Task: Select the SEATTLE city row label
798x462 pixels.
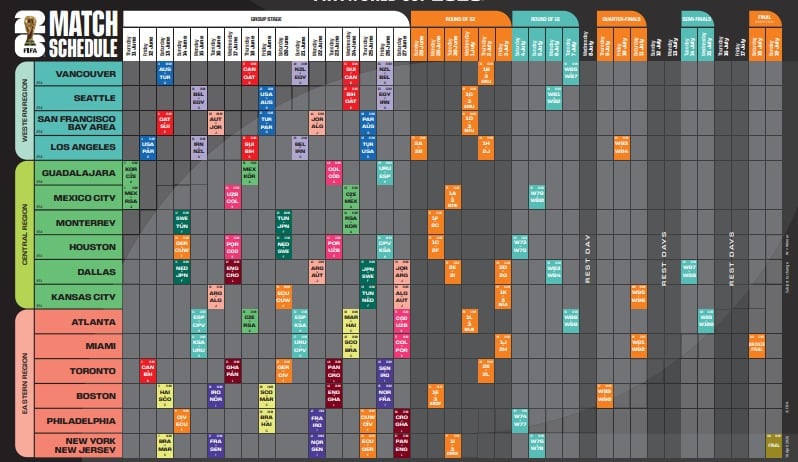Action: click(x=78, y=98)
